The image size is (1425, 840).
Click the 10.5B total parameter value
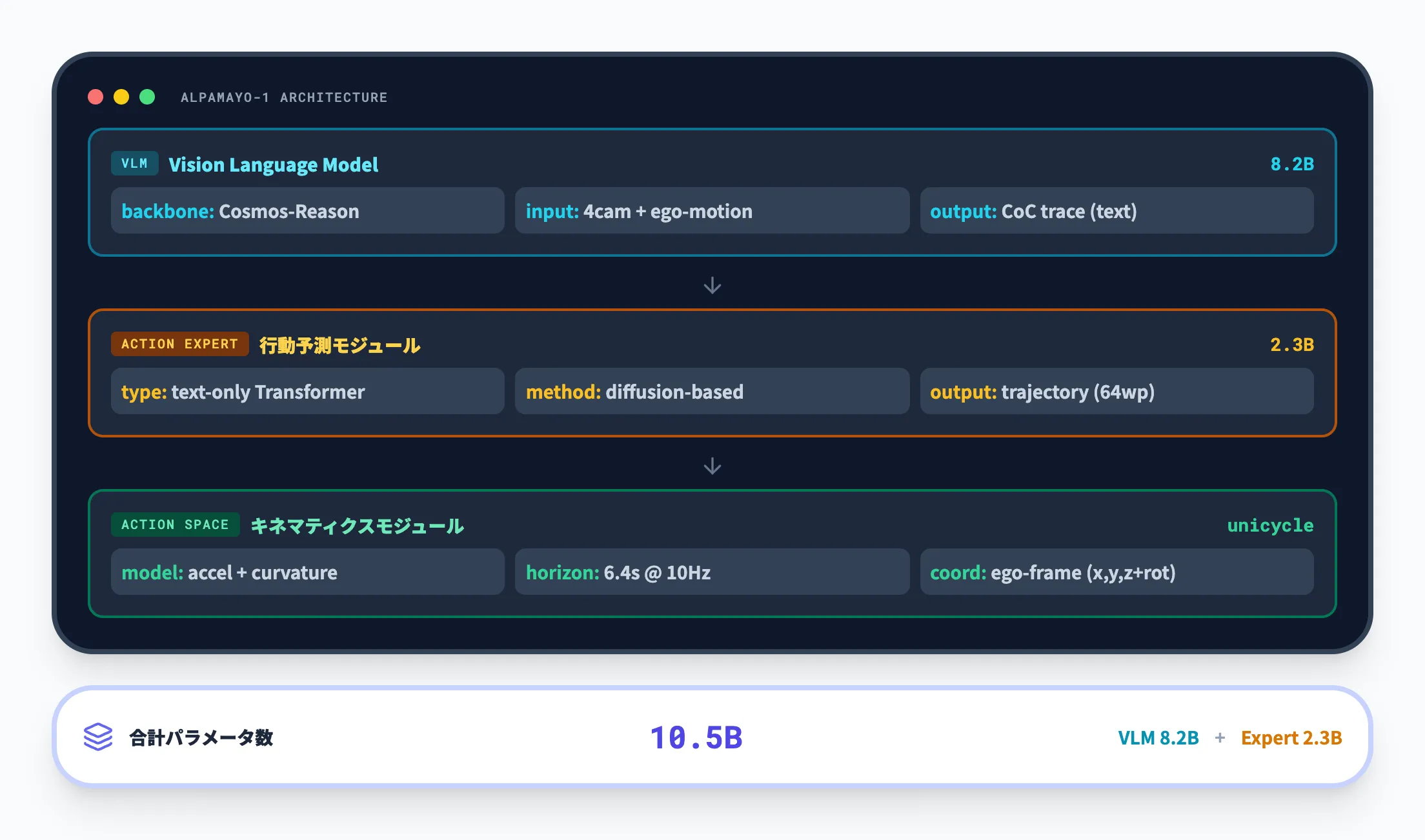pyautogui.click(x=696, y=737)
